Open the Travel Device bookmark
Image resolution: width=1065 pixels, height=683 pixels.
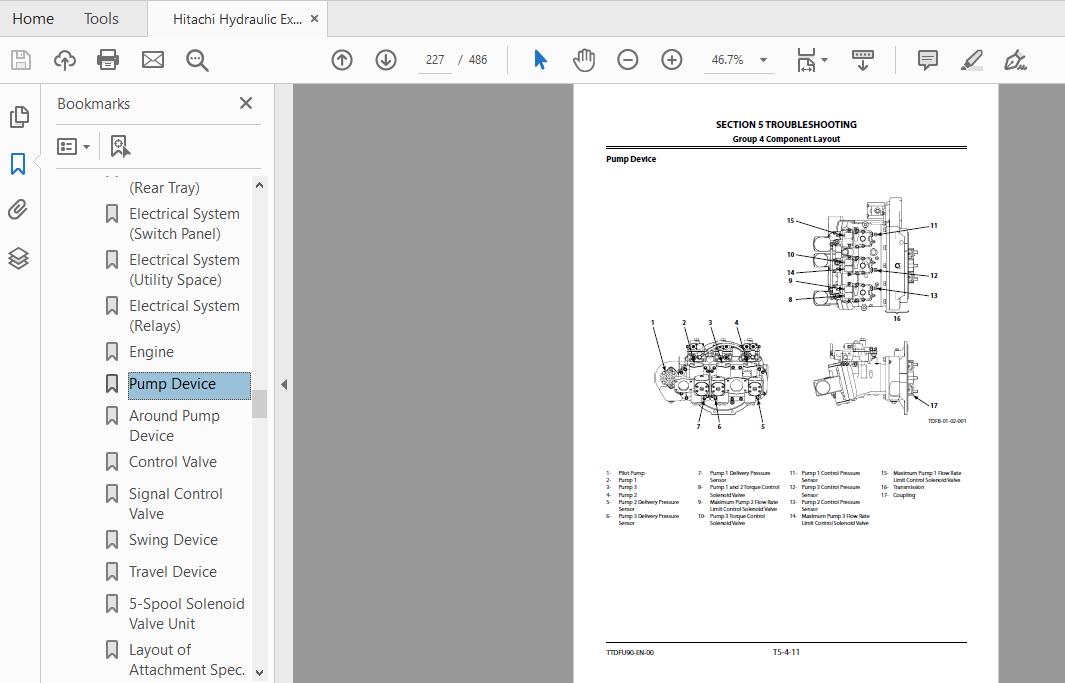(x=173, y=572)
